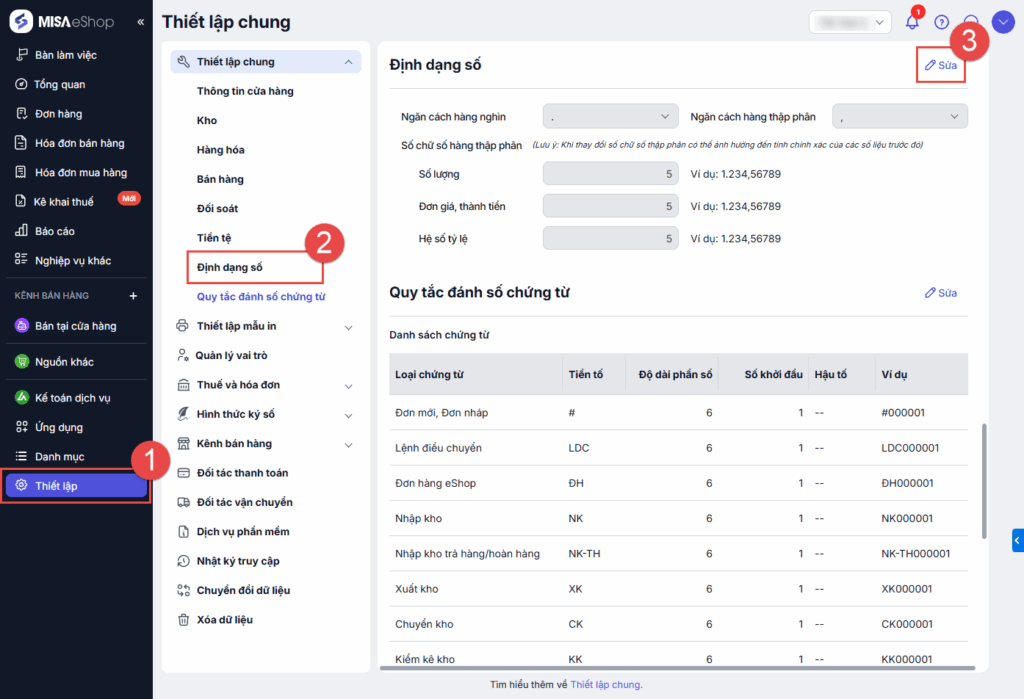Click the blue side panel arrow on right edge
Viewport: 1024px width, 699px height.
tap(1017, 540)
